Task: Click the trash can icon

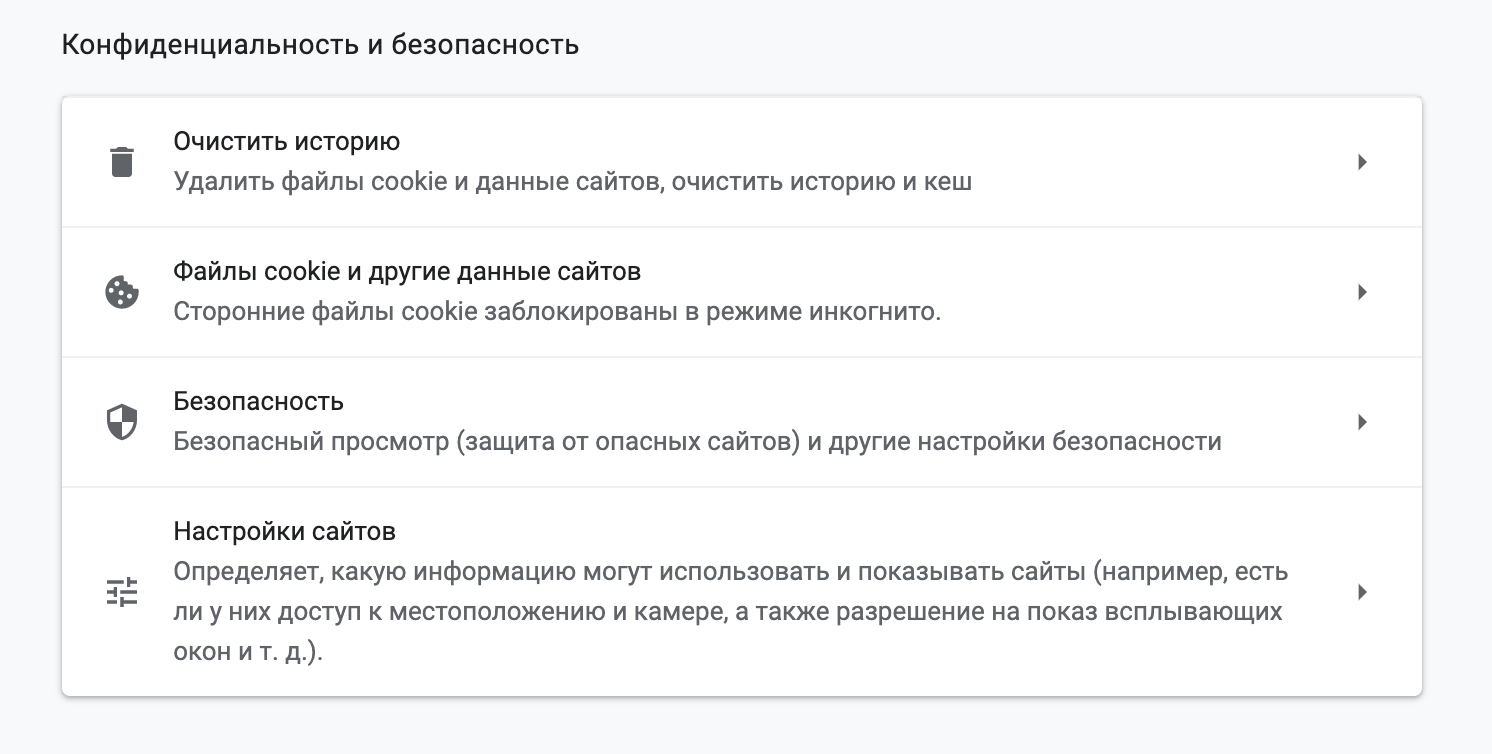Action: click(x=121, y=162)
